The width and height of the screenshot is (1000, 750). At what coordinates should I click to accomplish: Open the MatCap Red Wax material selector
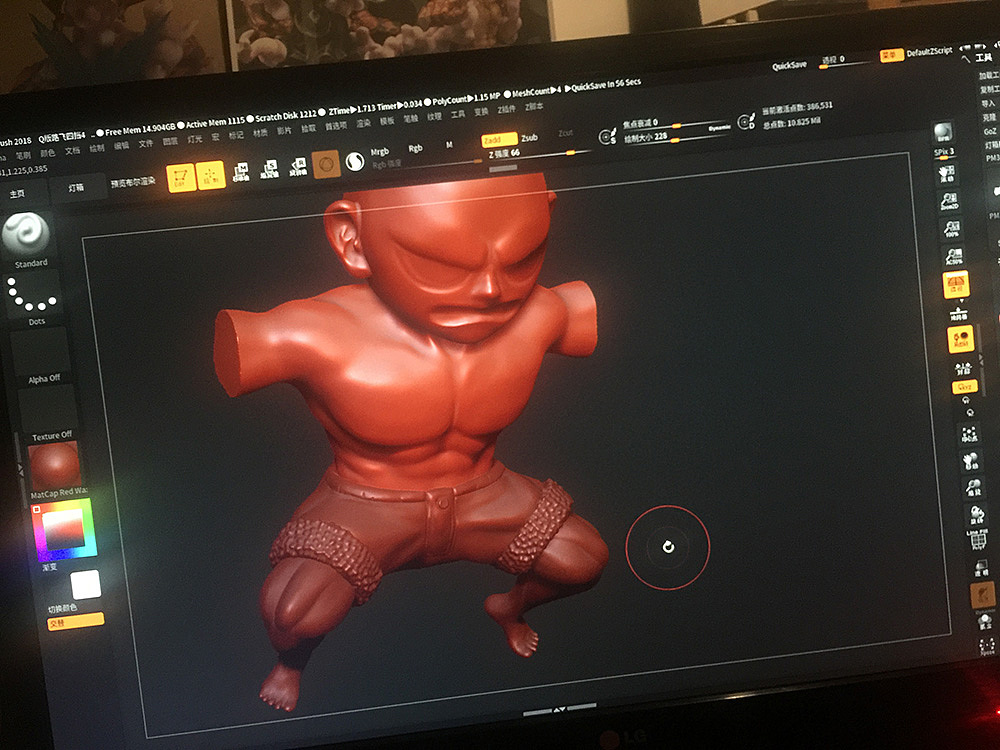(54, 464)
